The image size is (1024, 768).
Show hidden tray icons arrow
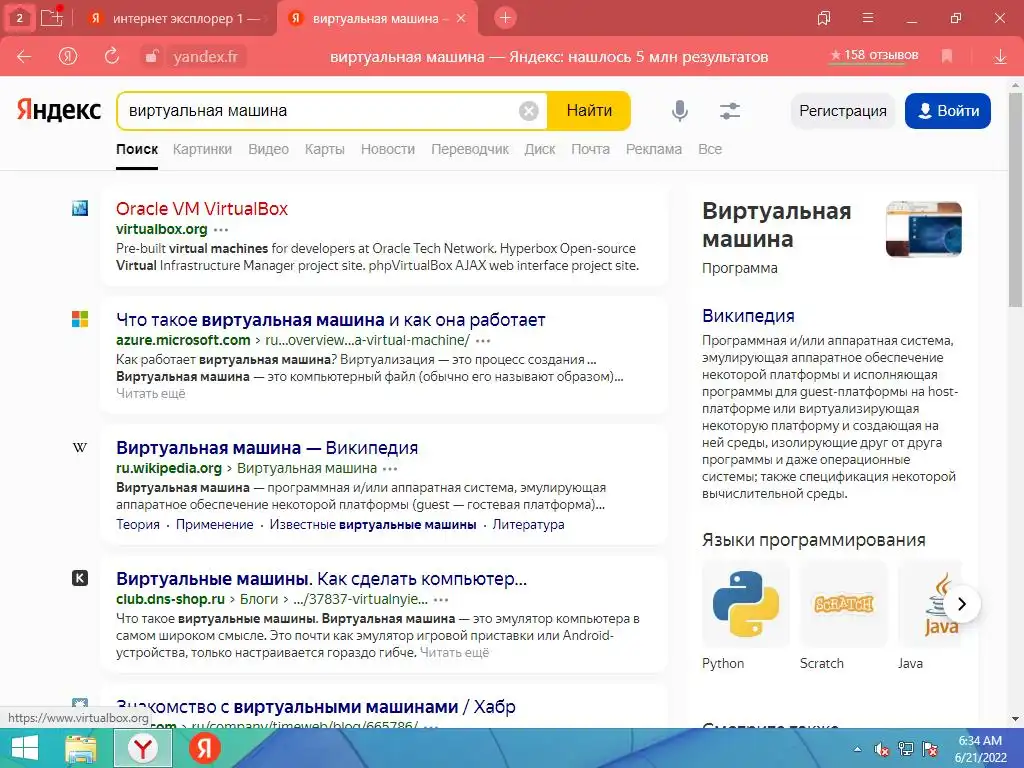(x=857, y=750)
